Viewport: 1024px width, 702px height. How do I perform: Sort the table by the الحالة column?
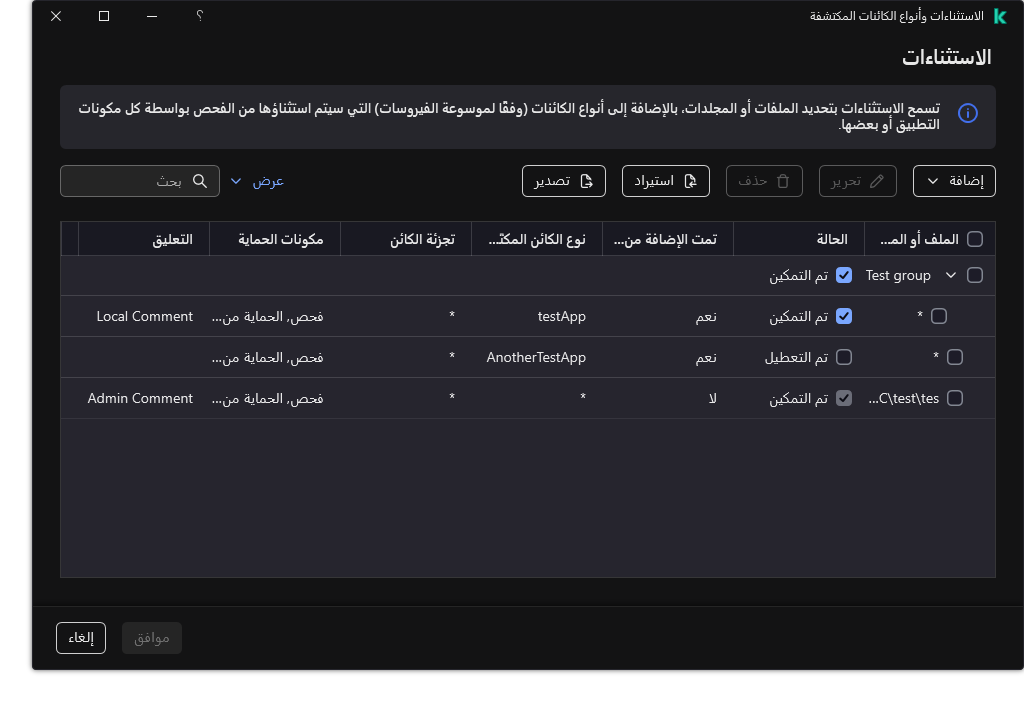click(830, 238)
